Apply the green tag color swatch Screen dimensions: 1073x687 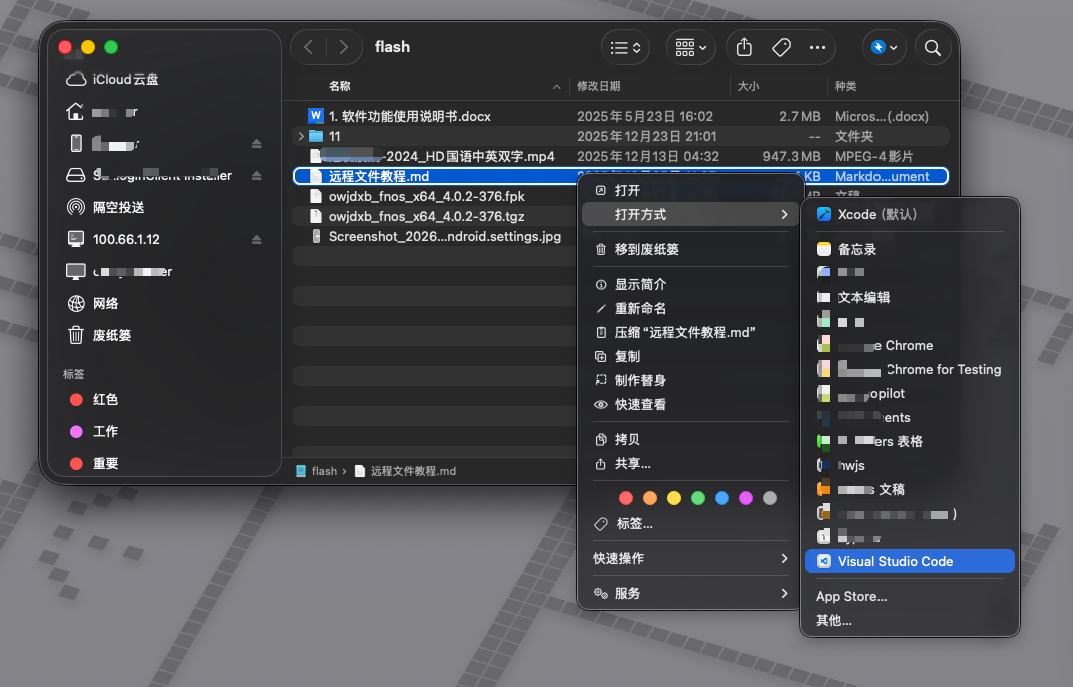pyautogui.click(x=697, y=497)
